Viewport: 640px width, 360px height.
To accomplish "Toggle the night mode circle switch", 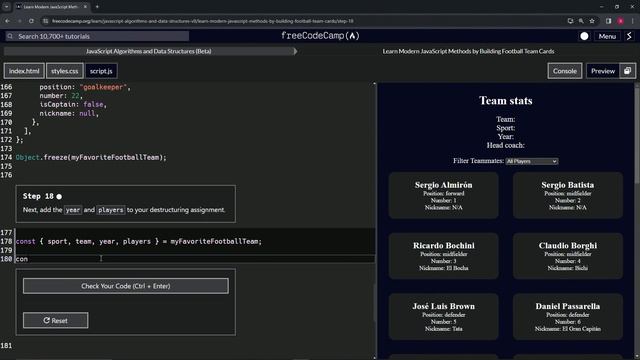I will pos(584,36).
